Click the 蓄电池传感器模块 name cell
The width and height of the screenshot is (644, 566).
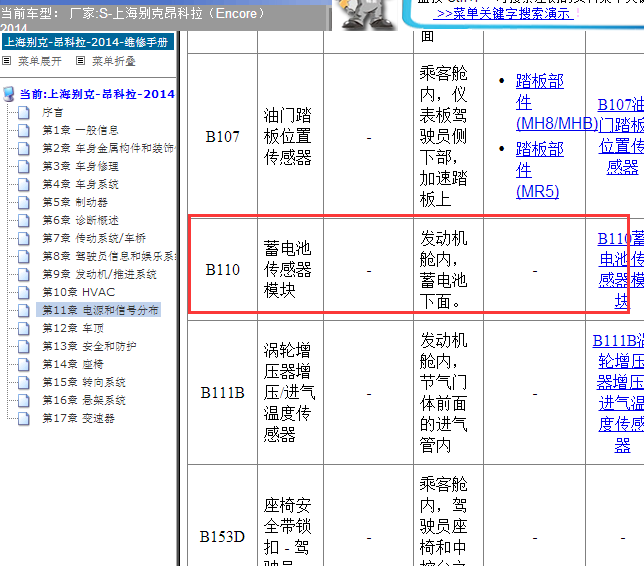288,269
